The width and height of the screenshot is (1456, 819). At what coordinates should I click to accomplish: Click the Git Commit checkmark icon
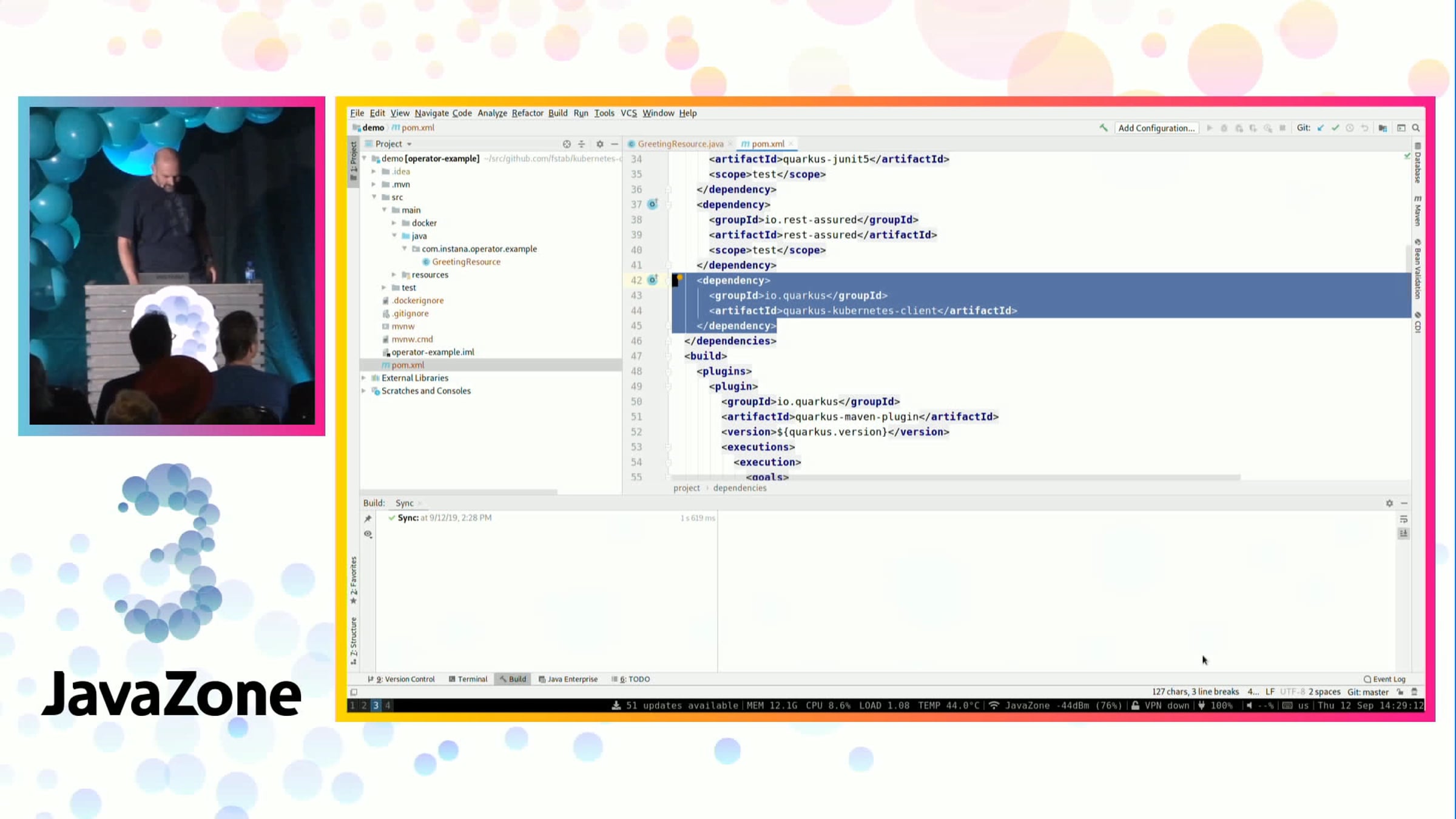click(x=1335, y=128)
